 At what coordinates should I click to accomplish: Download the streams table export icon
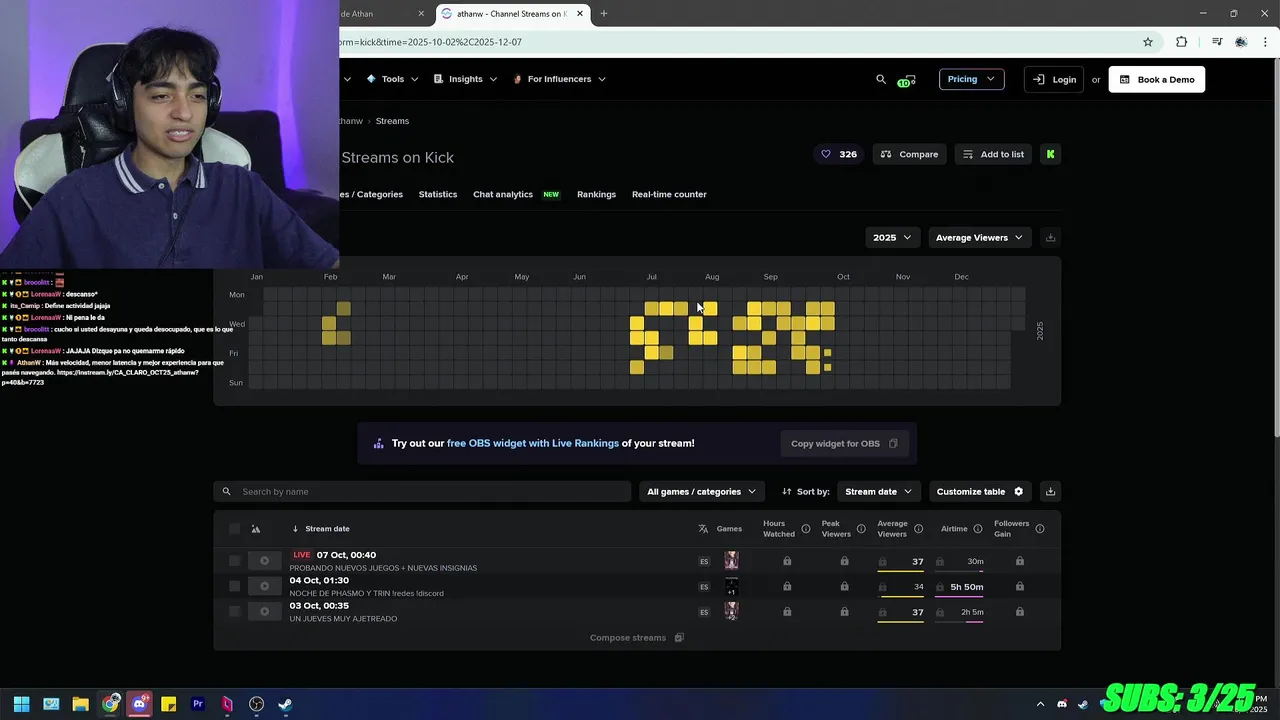tap(1050, 491)
